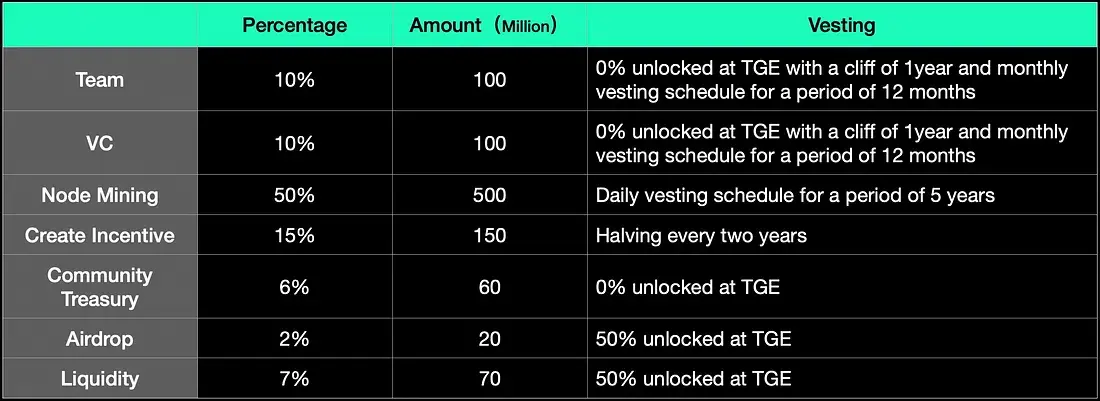1100x401 pixels.
Task: Click the 2% Airdrop percentage cell
Action: click(x=293, y=339)
